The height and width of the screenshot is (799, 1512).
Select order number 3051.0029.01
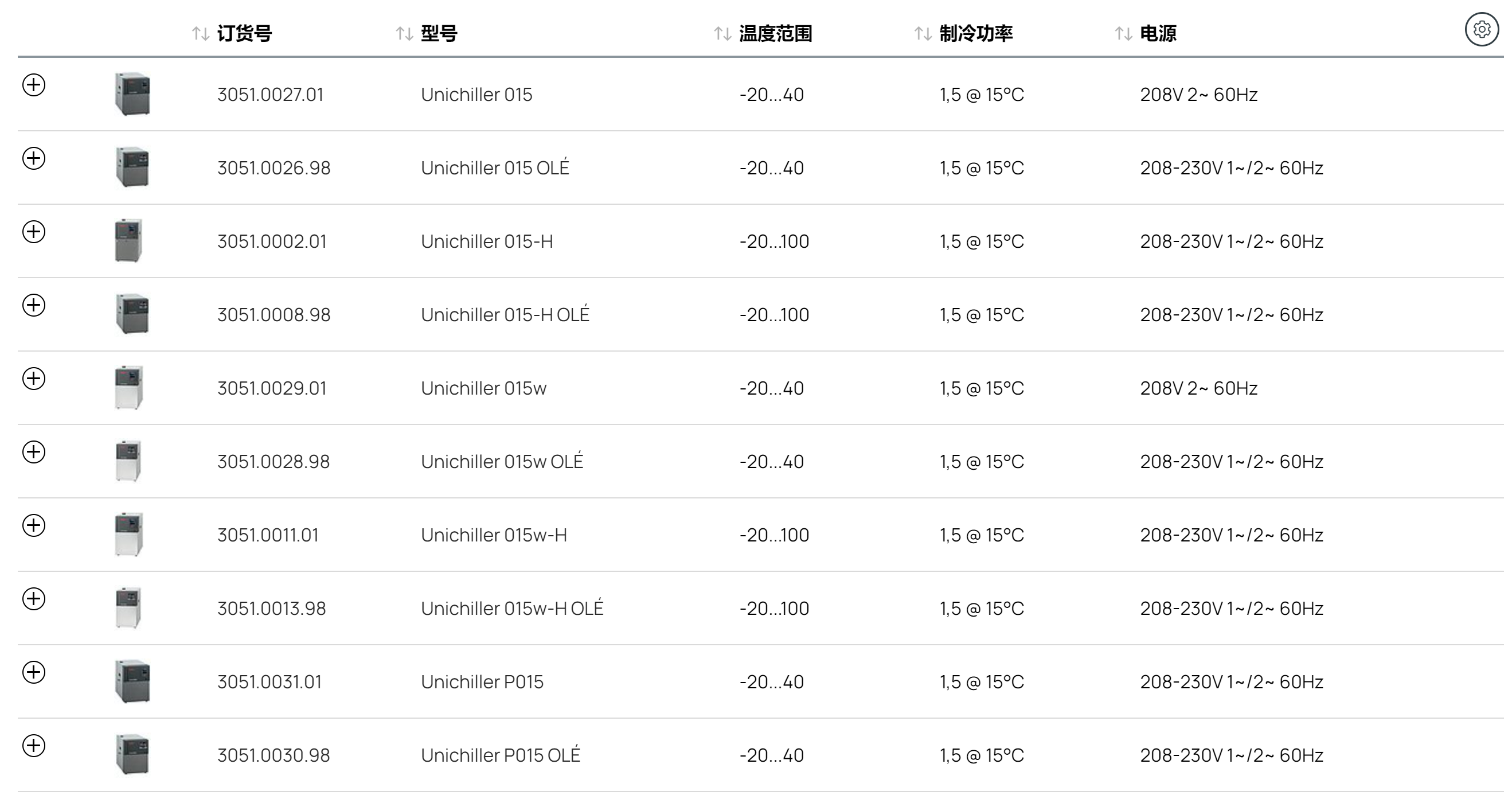coord(272,388)
